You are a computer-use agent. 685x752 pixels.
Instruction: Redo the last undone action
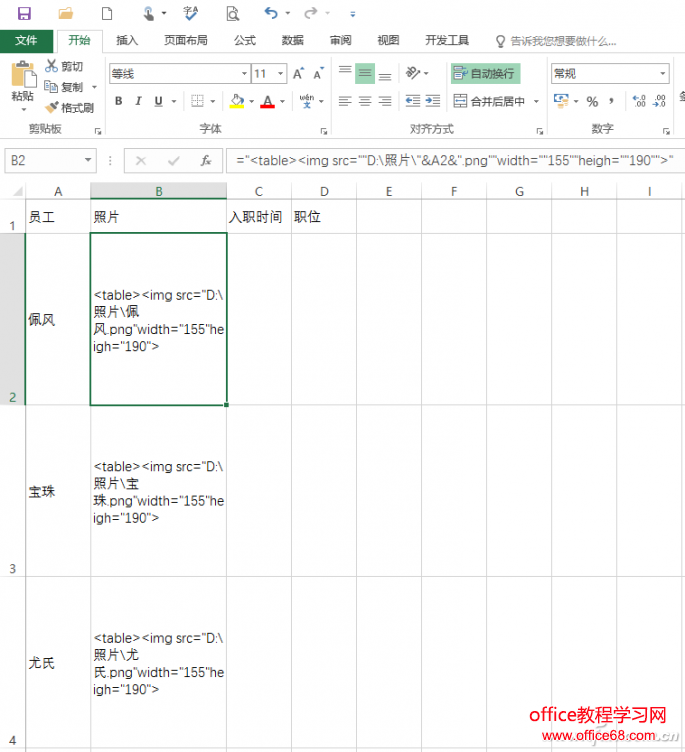pyautogui.click(x=311, y=13)
